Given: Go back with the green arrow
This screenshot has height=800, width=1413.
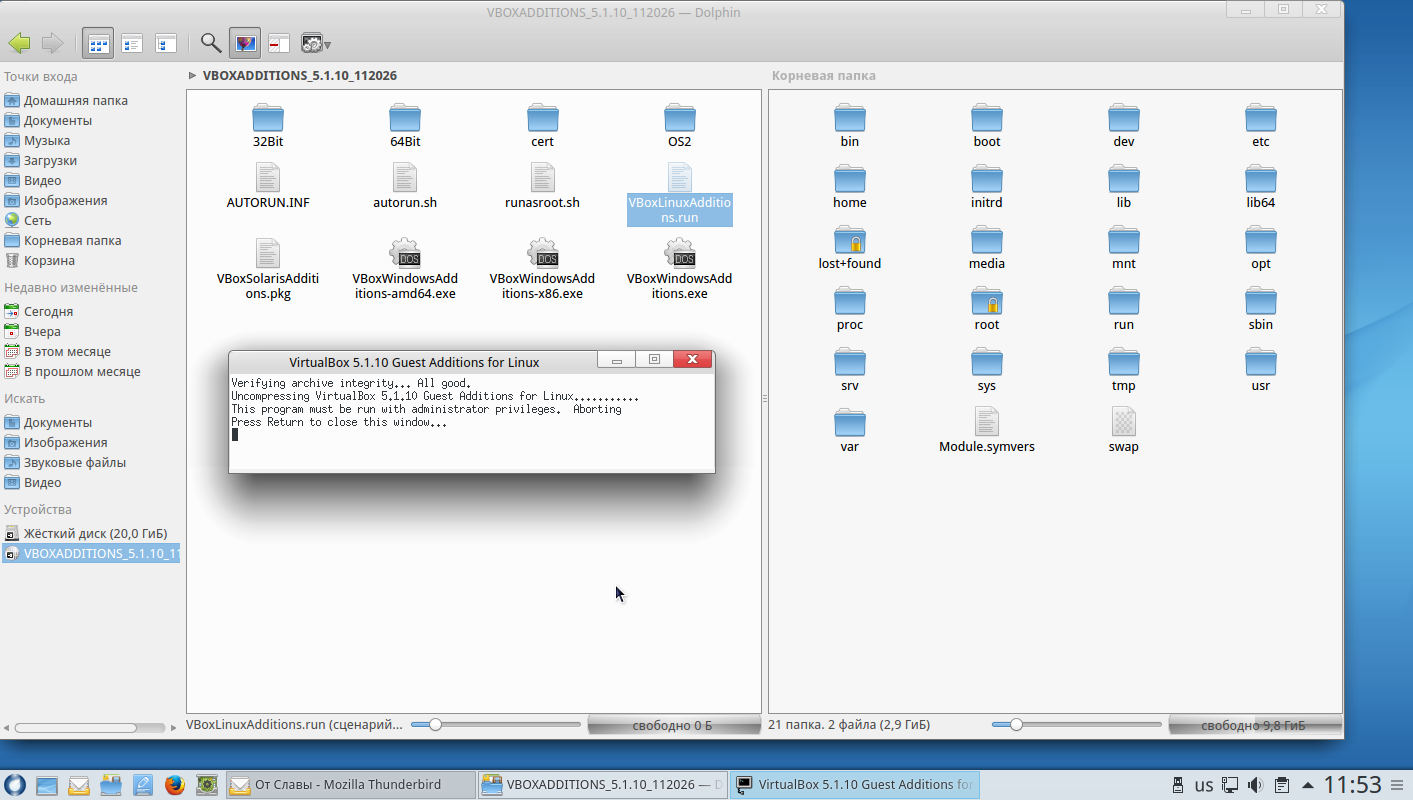Looking at the screenshot, I should pos(19,43).
